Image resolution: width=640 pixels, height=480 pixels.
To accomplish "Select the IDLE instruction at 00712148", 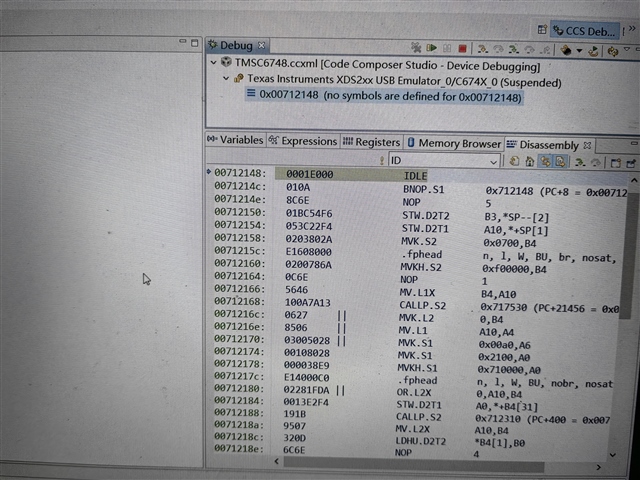I will click(415, 176).
